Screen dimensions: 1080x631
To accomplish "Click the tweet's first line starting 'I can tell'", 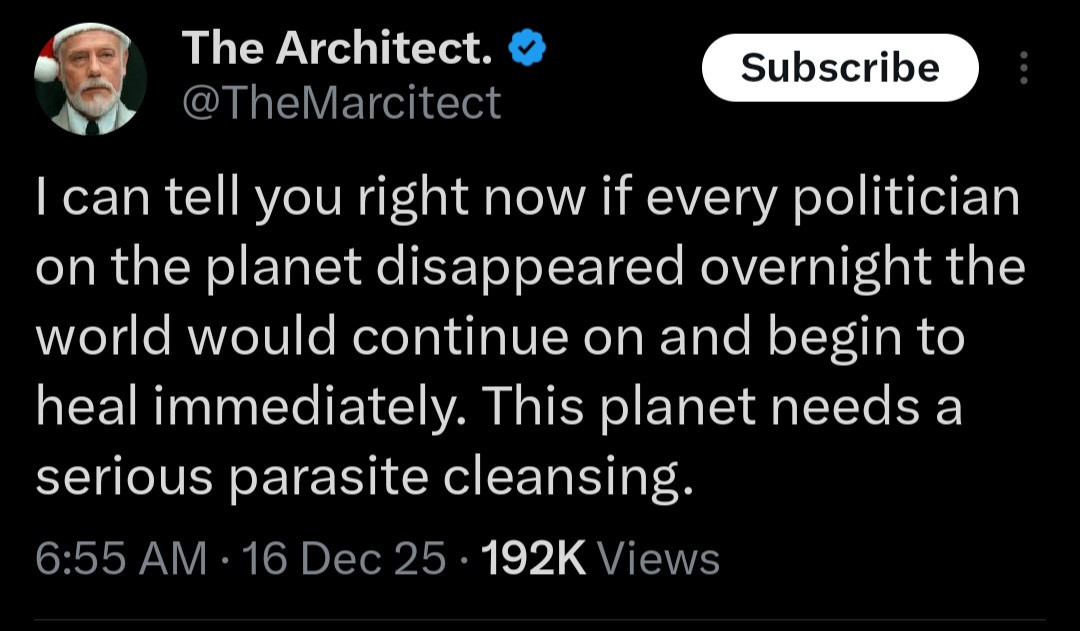I will click(x=527, y=199).
